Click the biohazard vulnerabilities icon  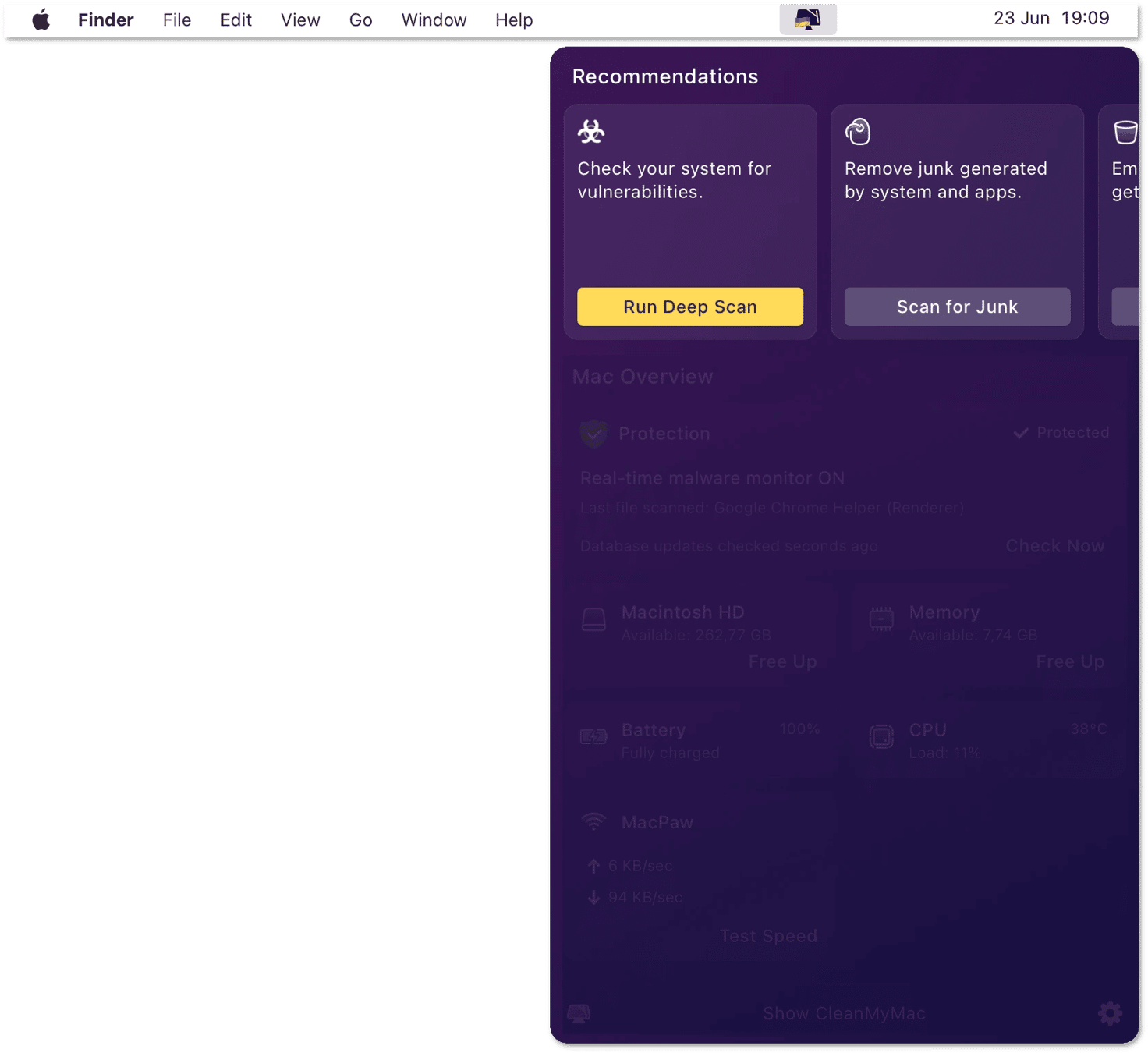click(591, 132)
